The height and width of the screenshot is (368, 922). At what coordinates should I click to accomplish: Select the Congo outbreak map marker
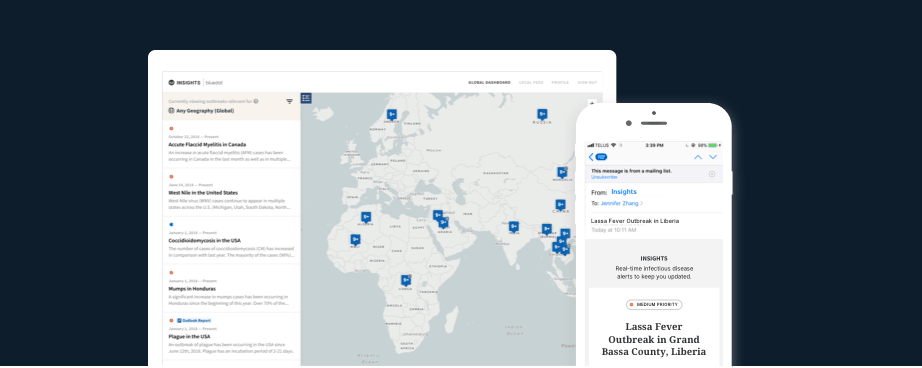(406, 280)
